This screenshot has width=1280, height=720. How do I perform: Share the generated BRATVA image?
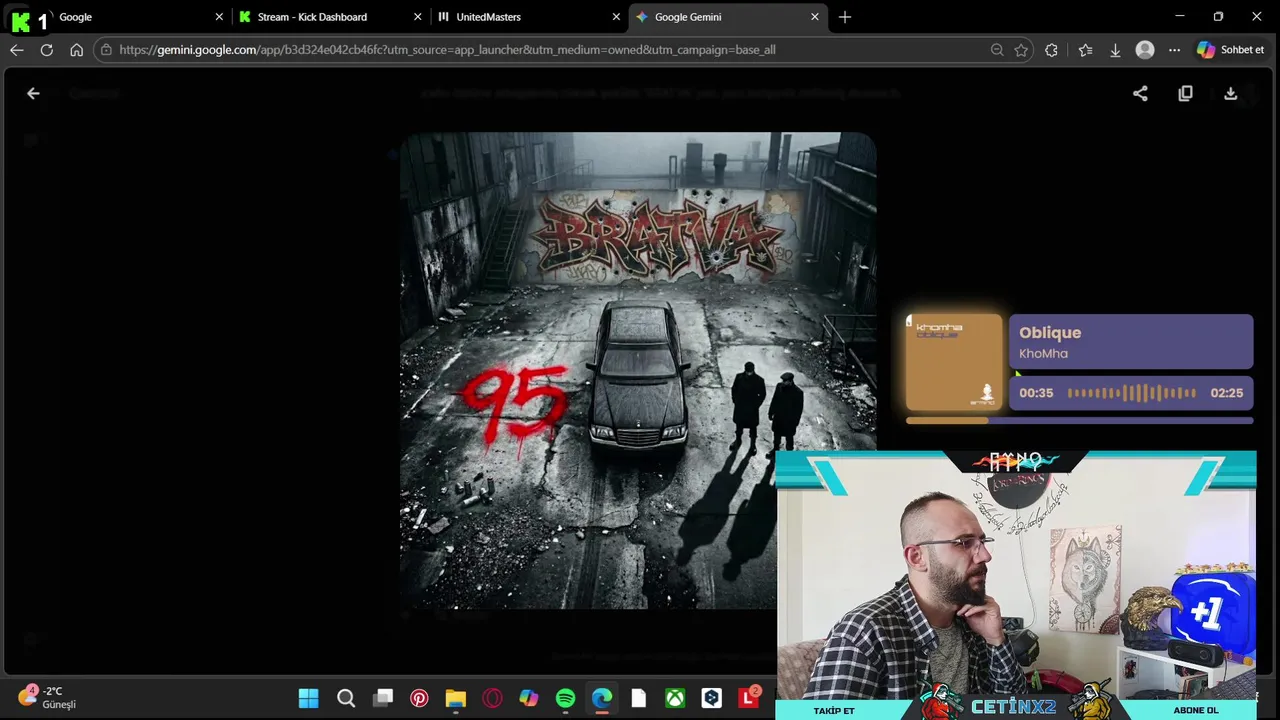[x=1140, y=93]
